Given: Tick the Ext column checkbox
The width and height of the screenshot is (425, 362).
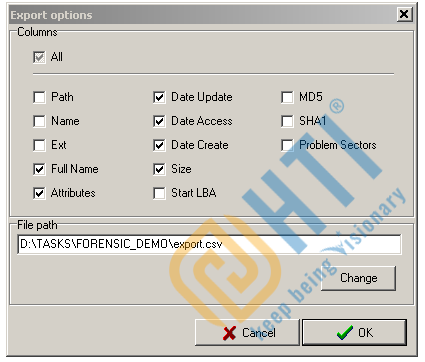Looking at the screenshot, I should pyautogui.click(x=39, y=145).
